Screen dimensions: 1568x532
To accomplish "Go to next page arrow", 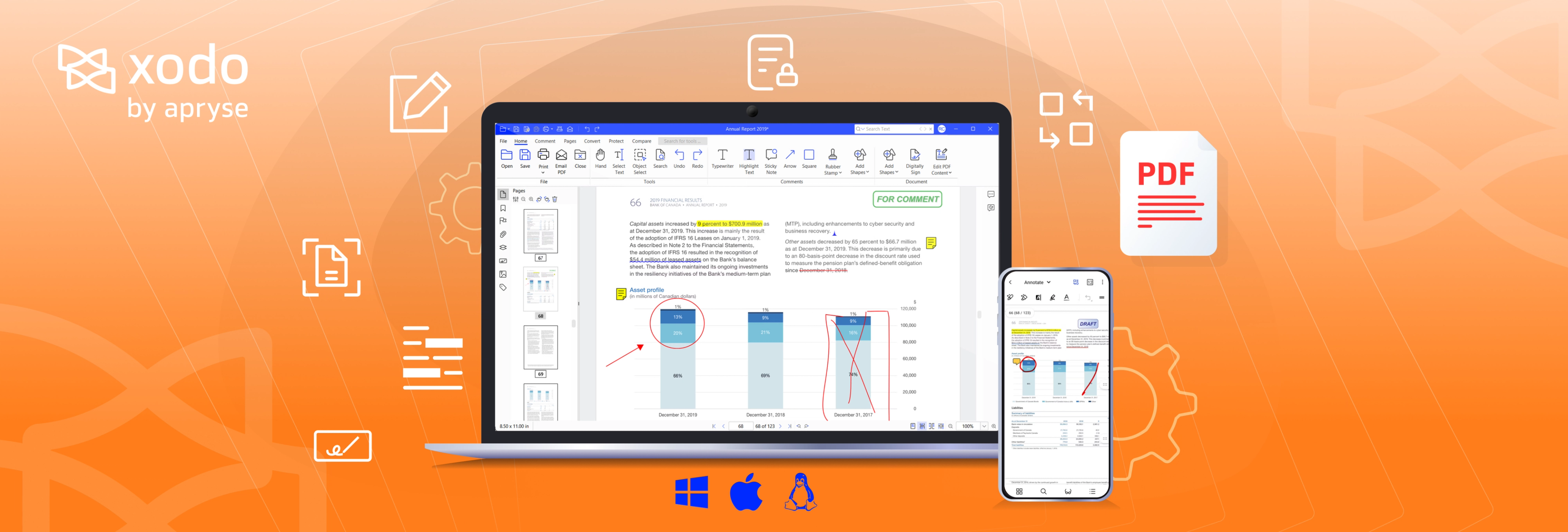I will tap(780, 427).
